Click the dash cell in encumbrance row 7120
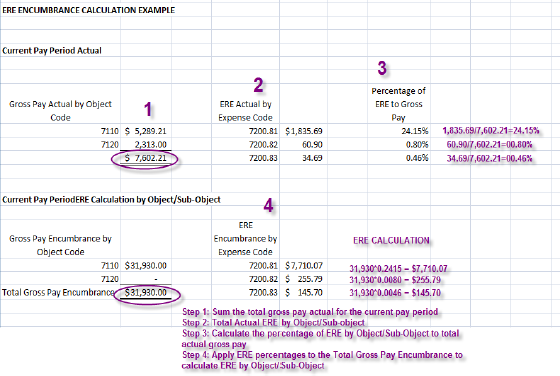This screenshot has height=376, width=560. point(156,279)
